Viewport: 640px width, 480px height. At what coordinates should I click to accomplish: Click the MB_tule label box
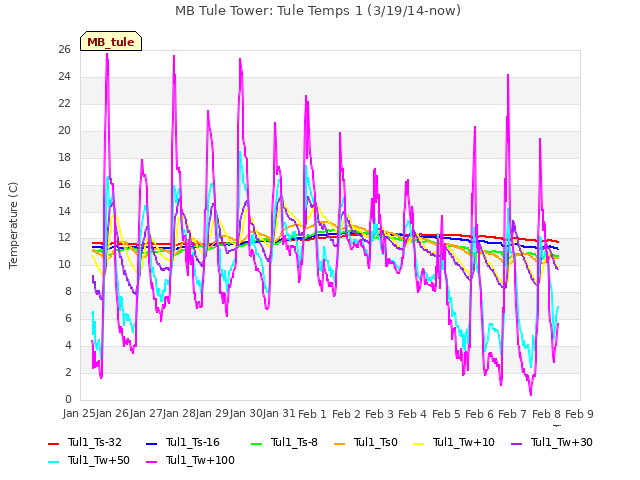pyautogui.click(x=111, y=41)
